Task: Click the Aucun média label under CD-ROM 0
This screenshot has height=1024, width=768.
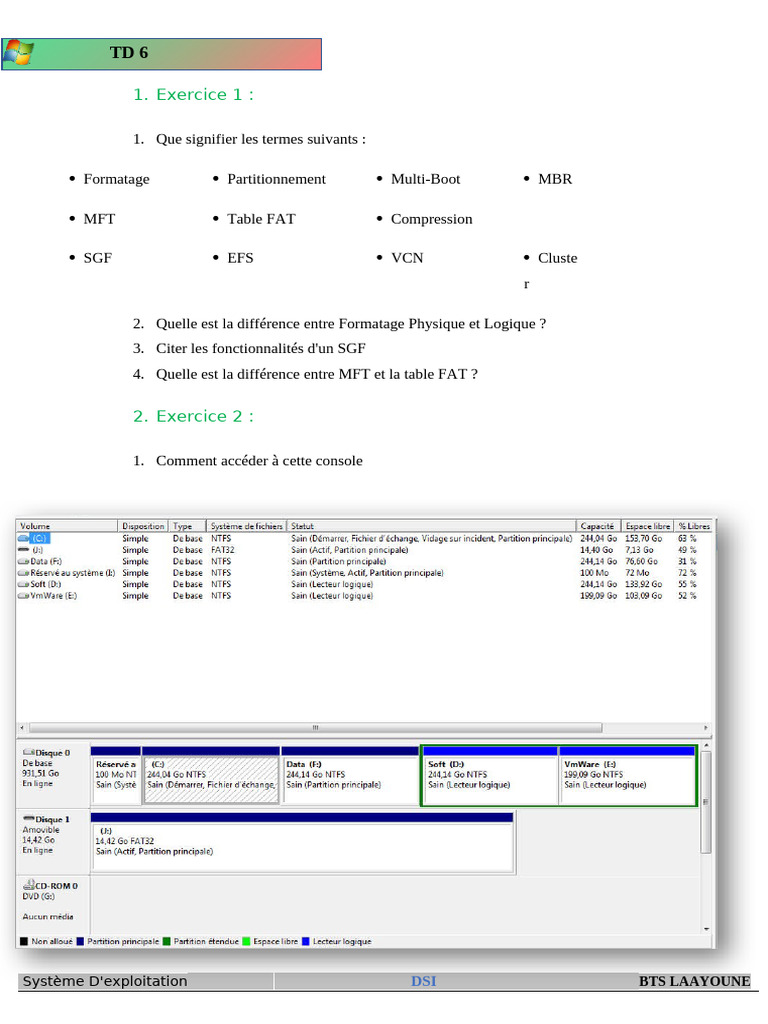Action: [48, 917]
